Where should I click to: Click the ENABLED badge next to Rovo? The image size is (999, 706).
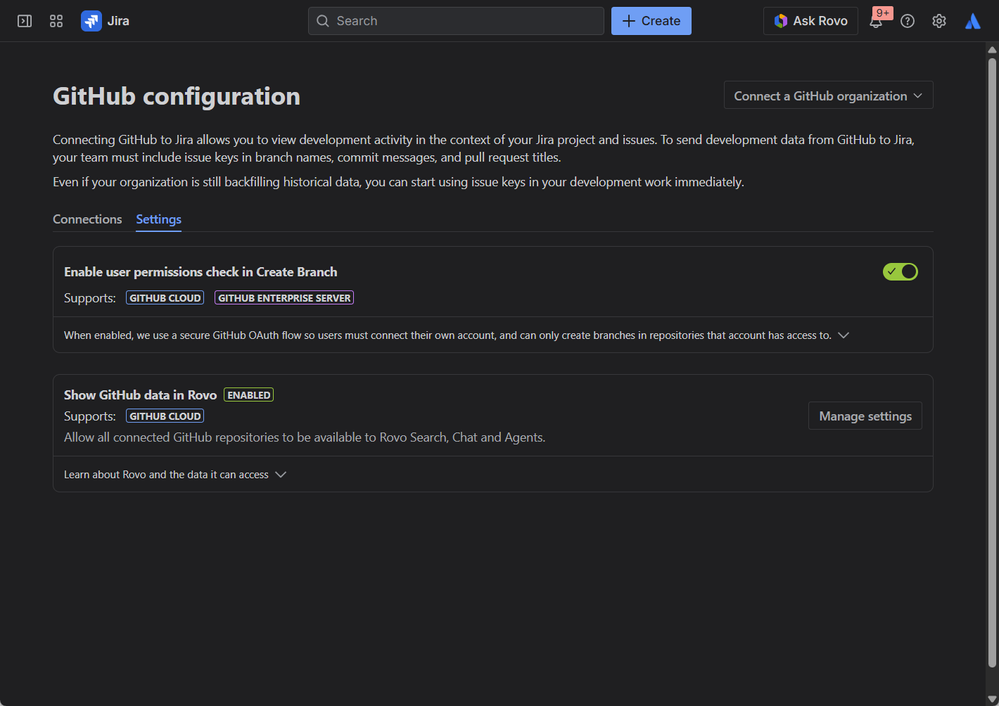pos(248,395)
